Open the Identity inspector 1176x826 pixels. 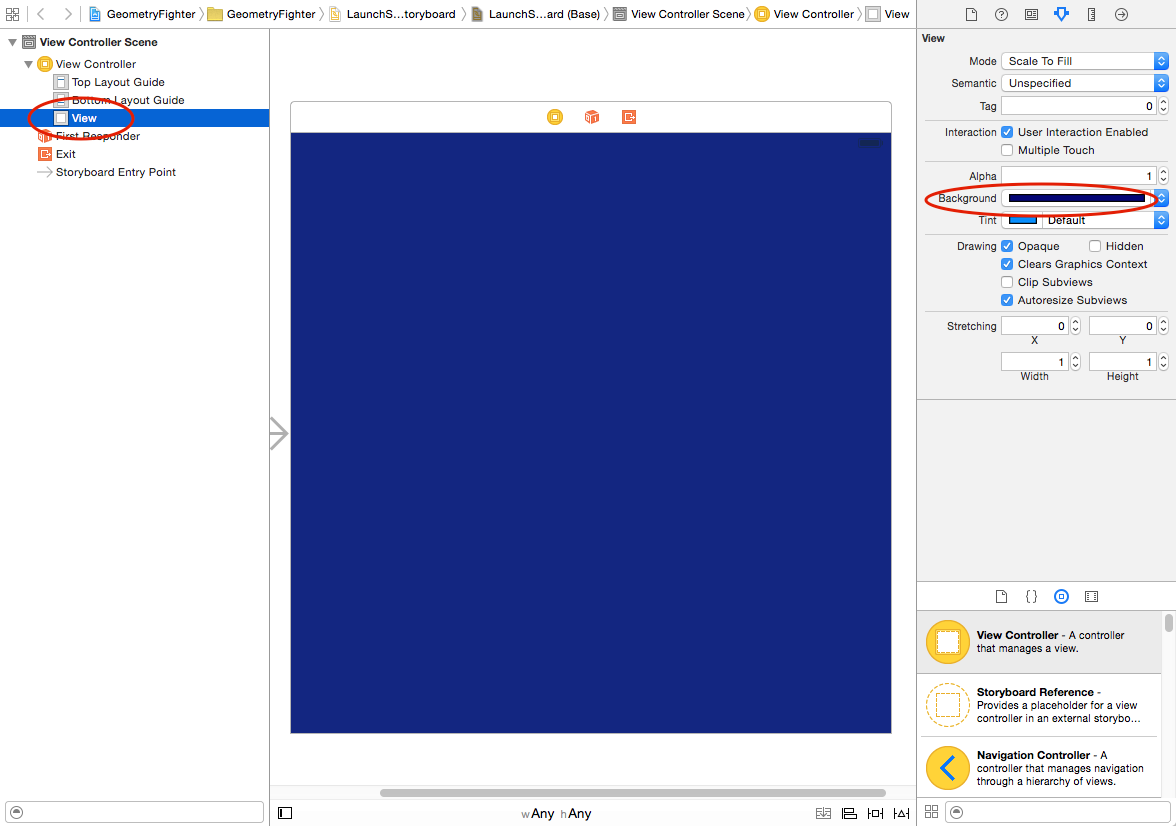tap(1031, 14)
